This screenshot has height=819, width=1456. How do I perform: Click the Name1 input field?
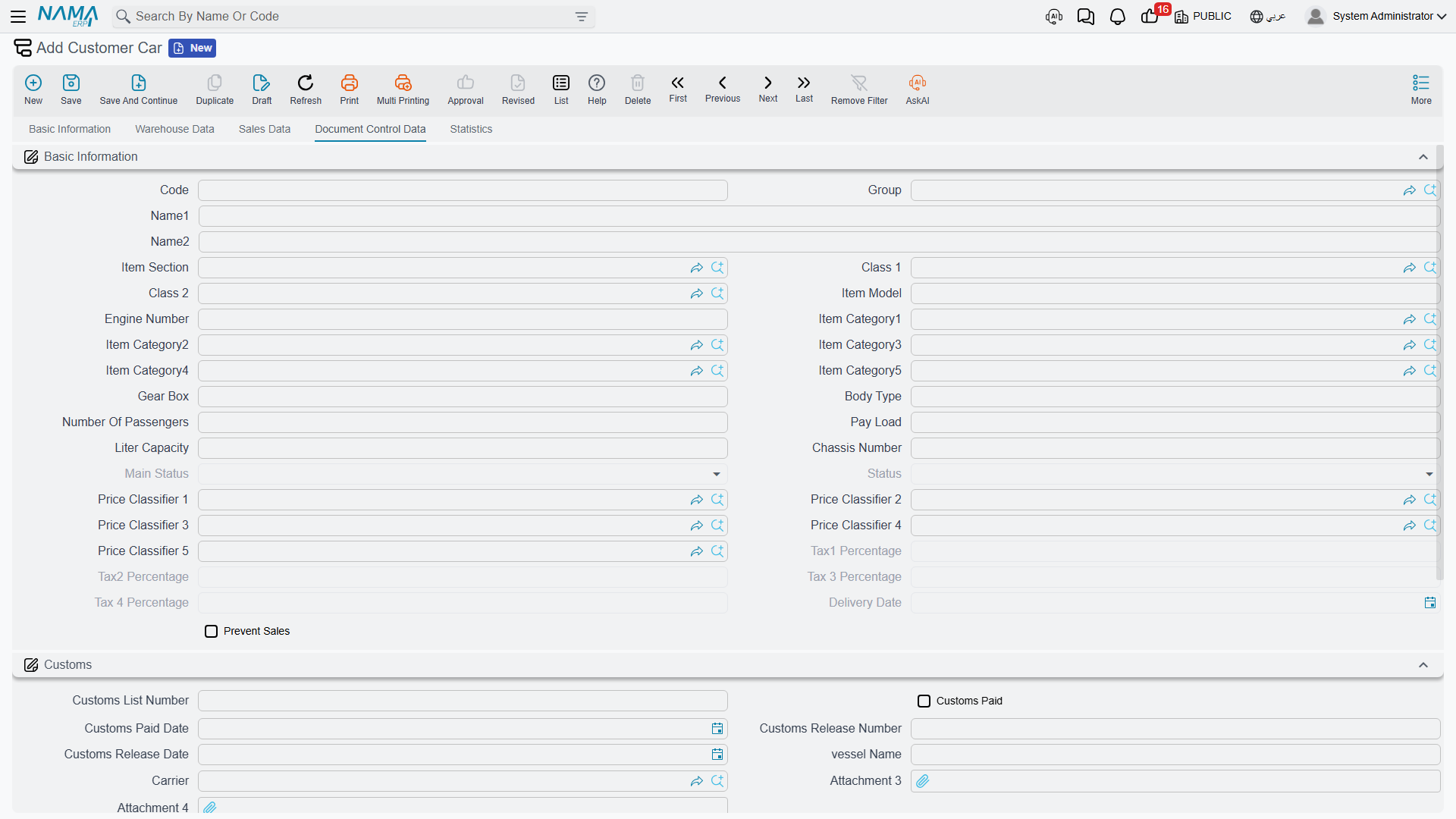(819, 216)
